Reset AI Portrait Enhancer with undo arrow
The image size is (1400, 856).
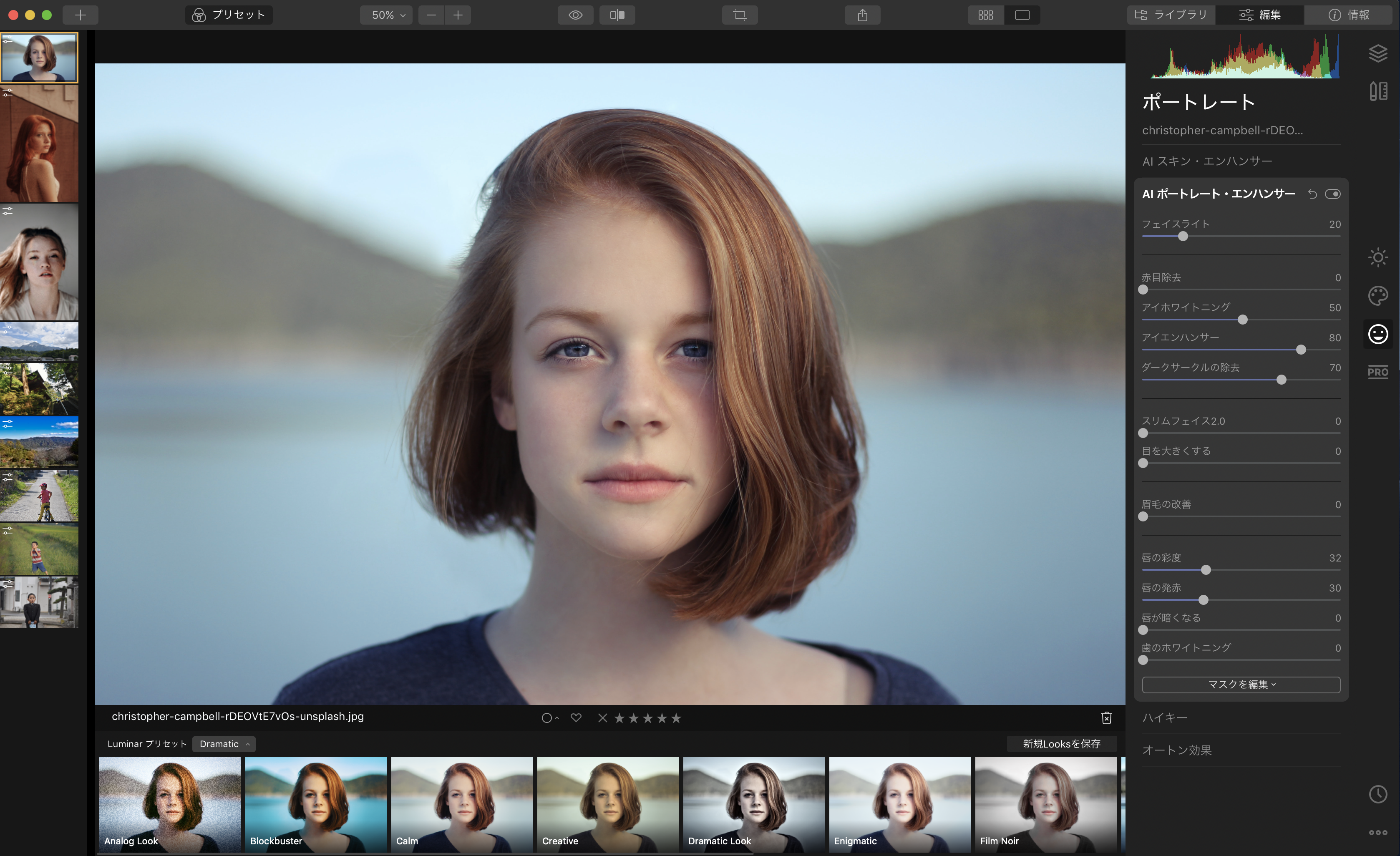[x=1312, y=194]
